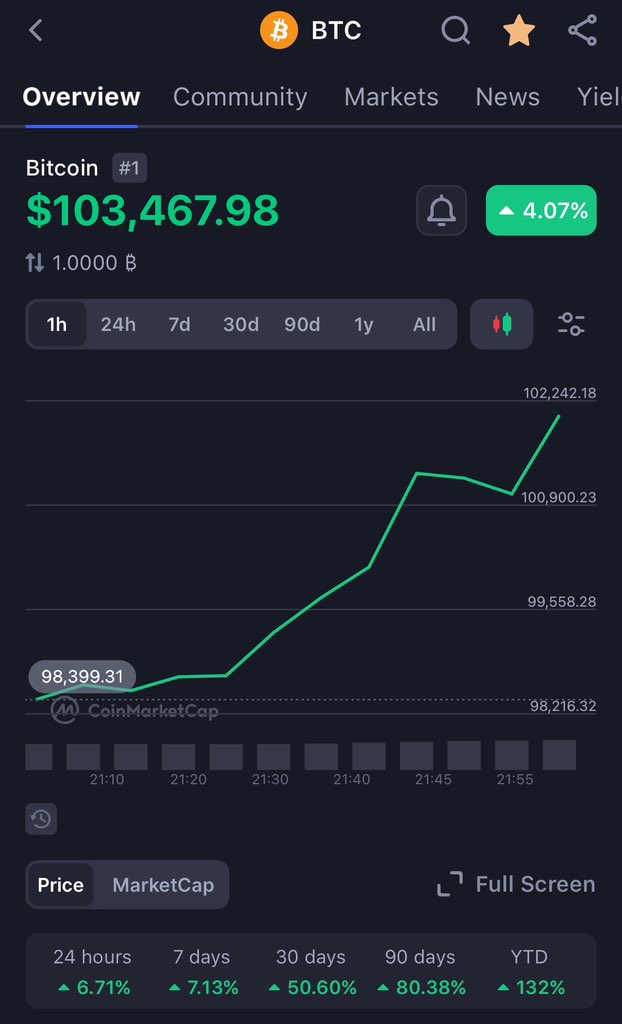Tap the 21:30 time axis label
The width and height of the screenshot is (622, 1024).
(270, 780)
